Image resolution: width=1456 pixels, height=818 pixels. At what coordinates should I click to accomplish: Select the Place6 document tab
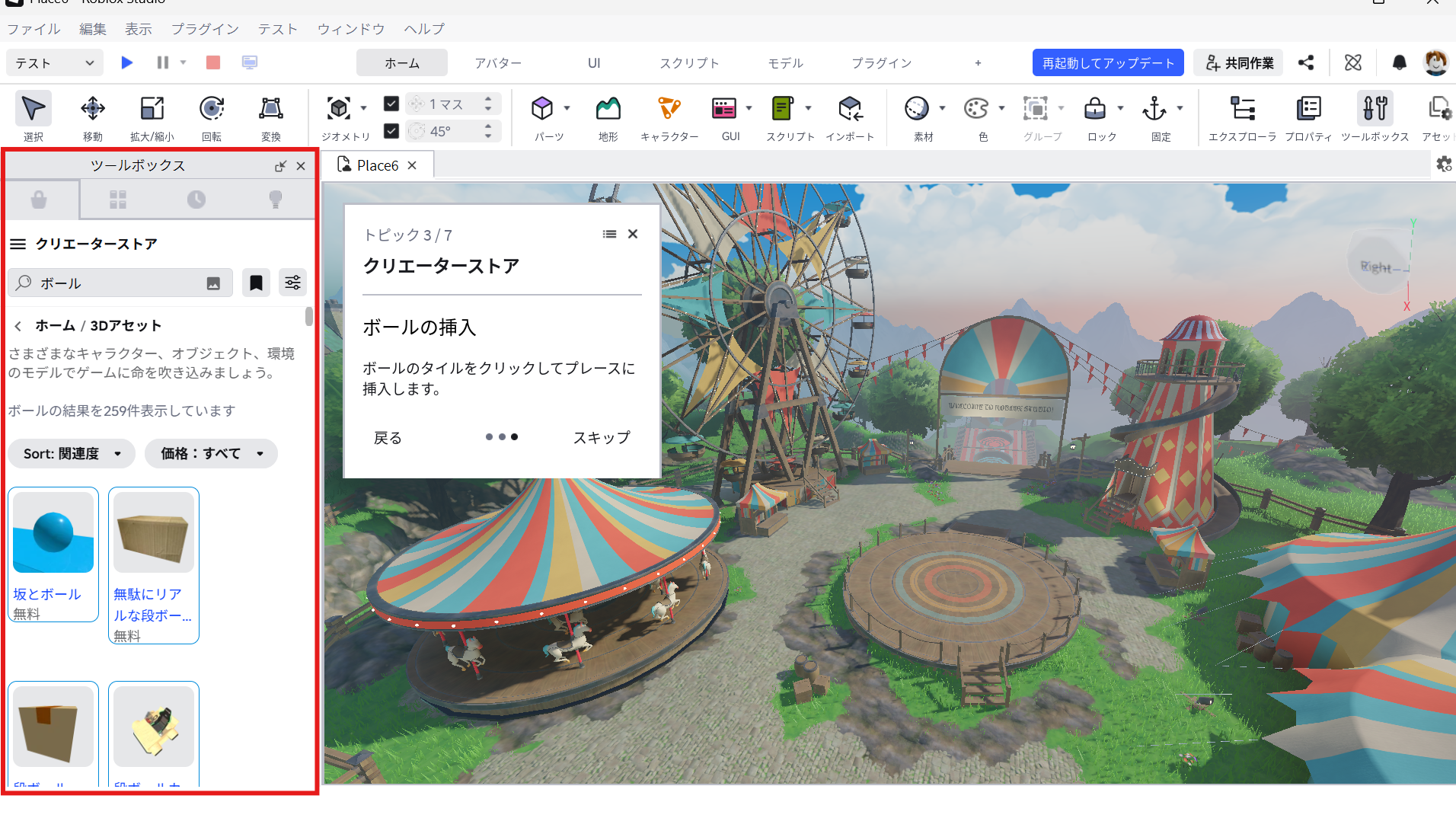(377, 165)
